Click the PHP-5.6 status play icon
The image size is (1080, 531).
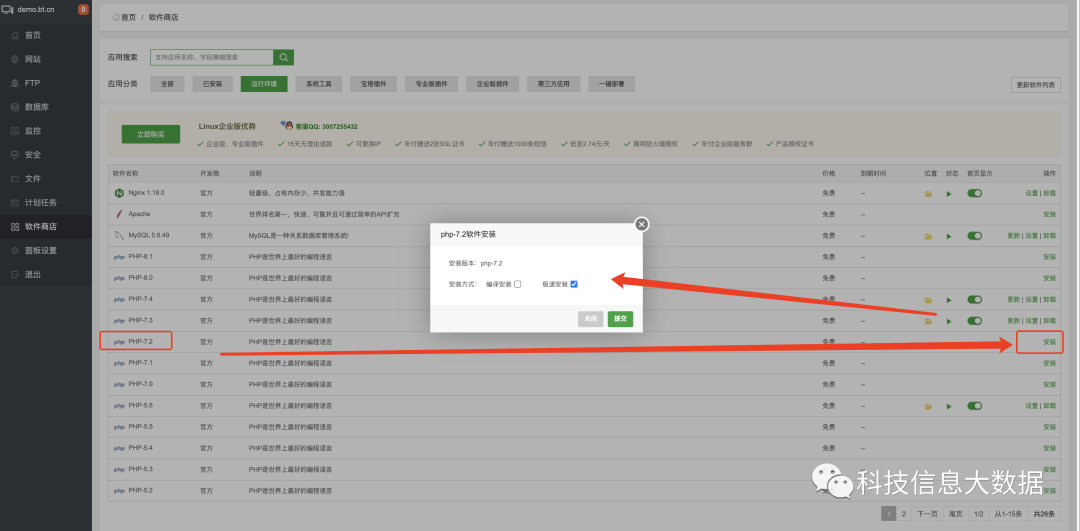pyautogui.click(x=949, y=406)
